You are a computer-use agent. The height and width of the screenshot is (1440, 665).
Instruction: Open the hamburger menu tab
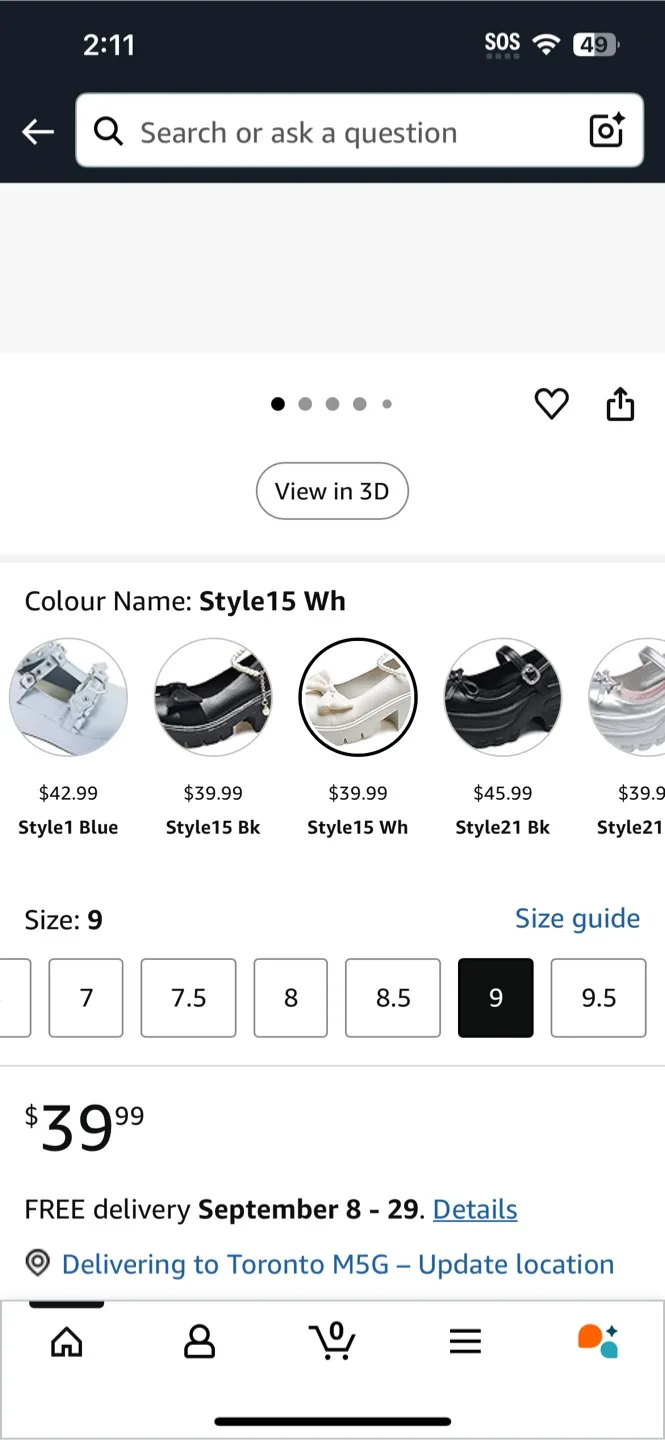pos(465,1341)
